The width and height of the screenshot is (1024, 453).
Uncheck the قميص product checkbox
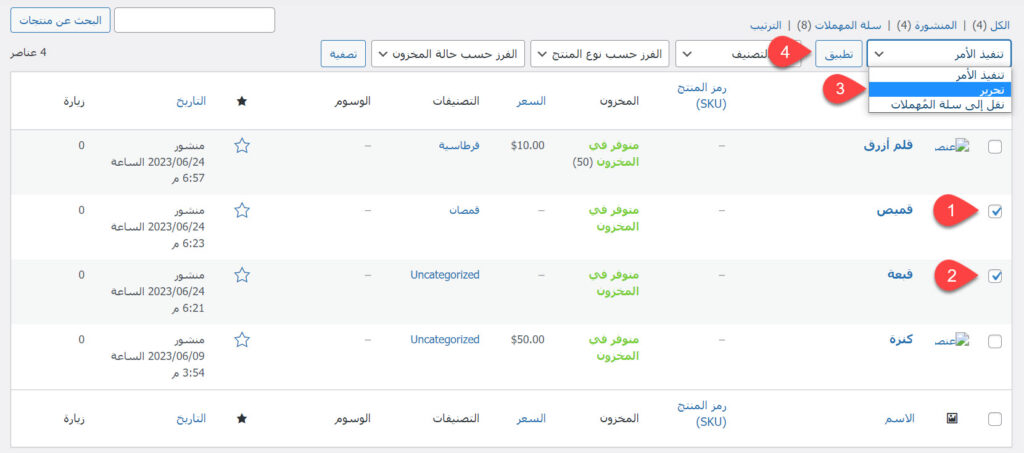pyautogui.click(x=994, y=211)
